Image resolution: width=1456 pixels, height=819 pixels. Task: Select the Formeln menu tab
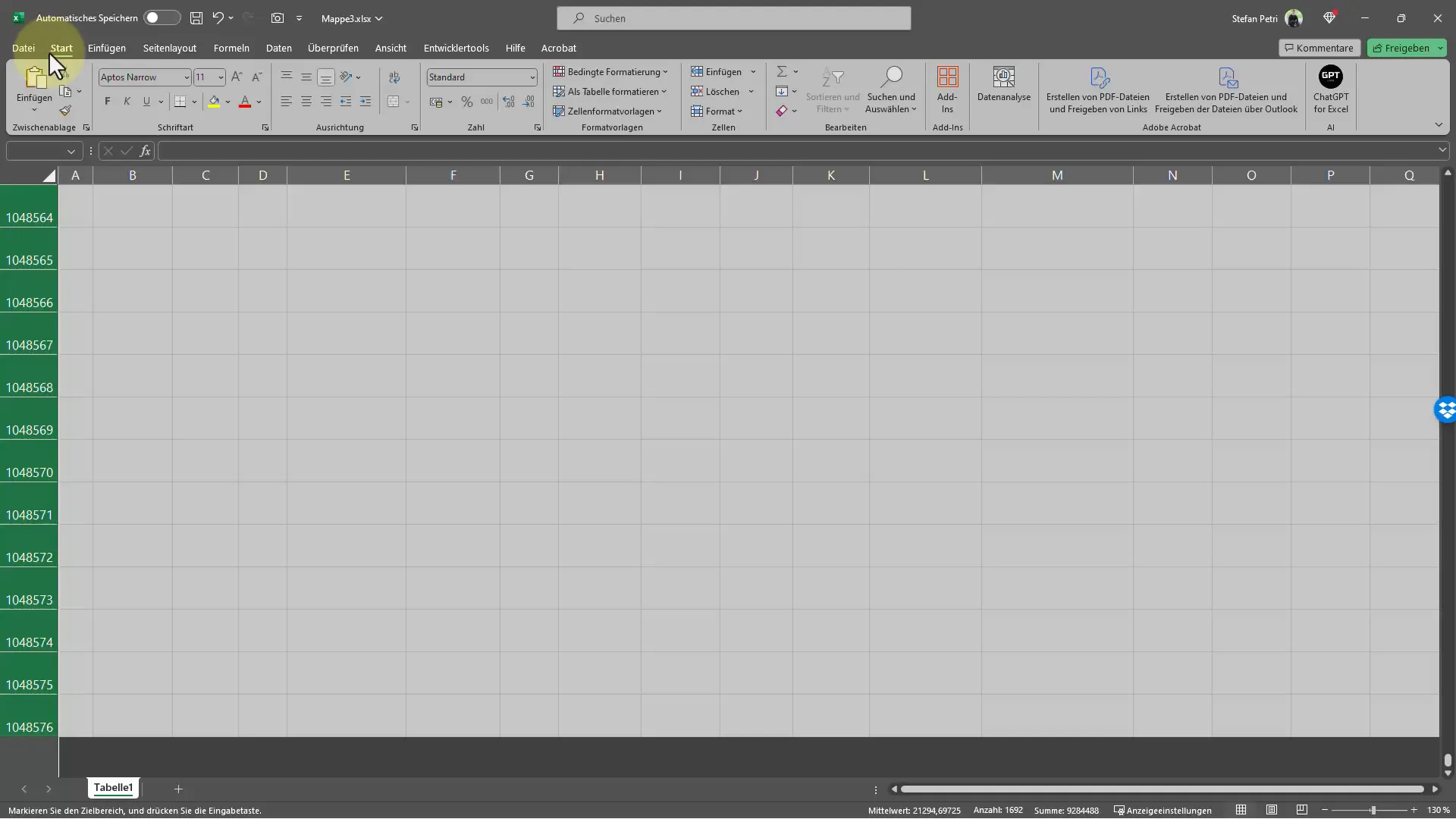click(x=231, y=47)
